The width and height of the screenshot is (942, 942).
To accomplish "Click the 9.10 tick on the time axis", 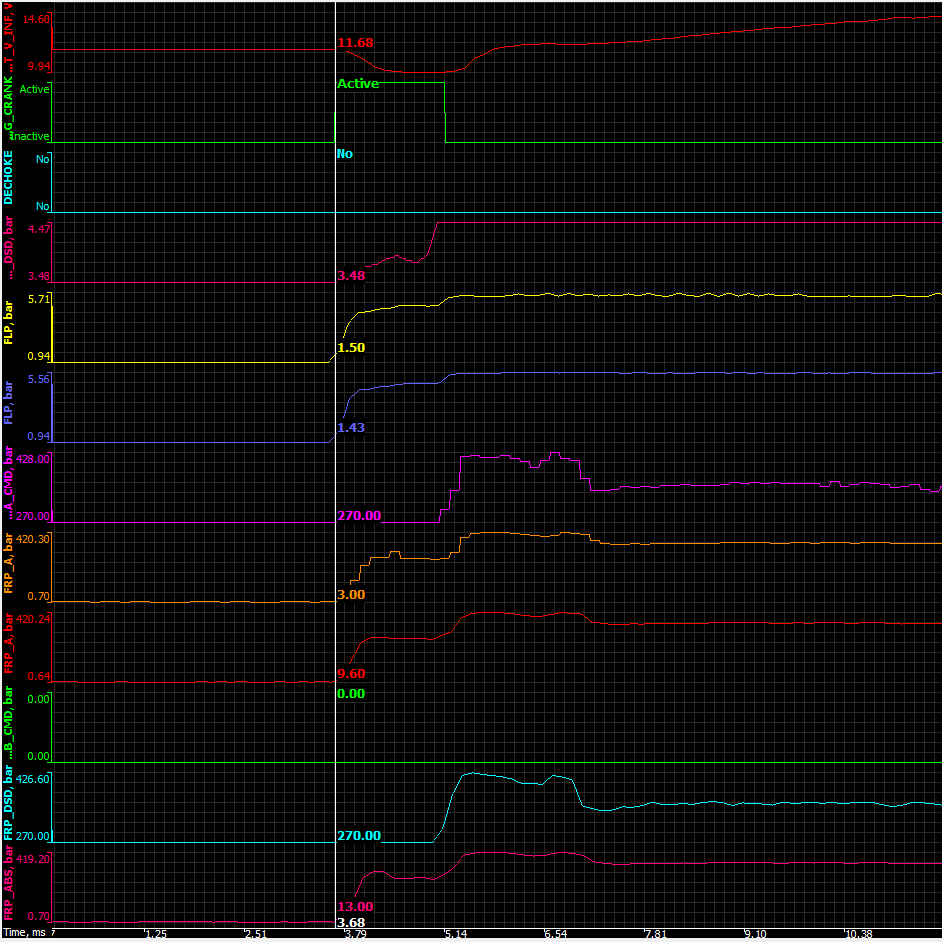I will pos(755,934).
